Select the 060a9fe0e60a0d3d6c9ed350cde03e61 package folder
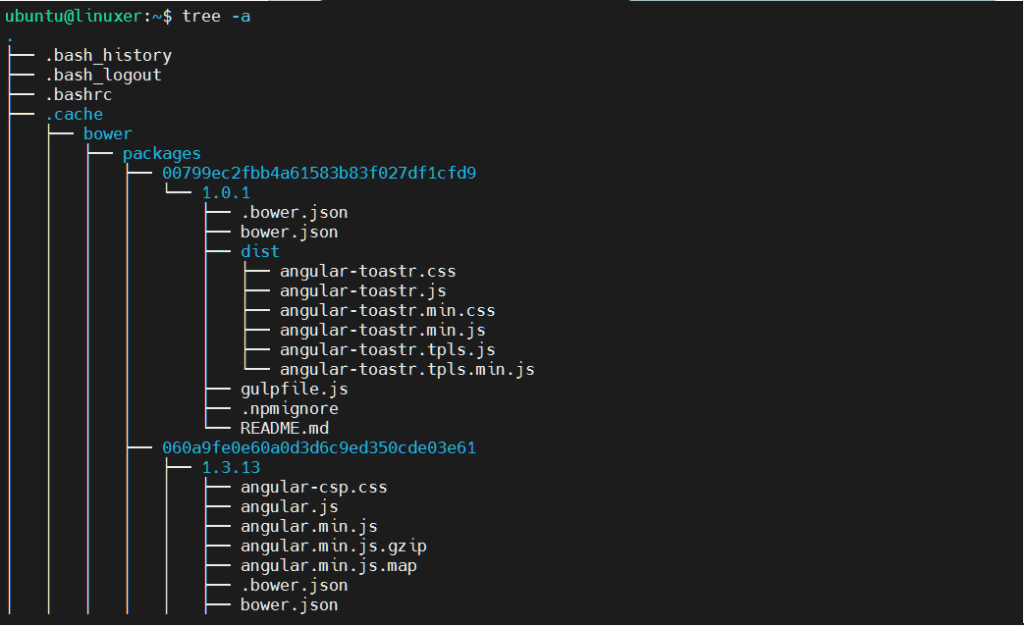The width and height of the screenshot is (1024, 626). coord(318,447)
